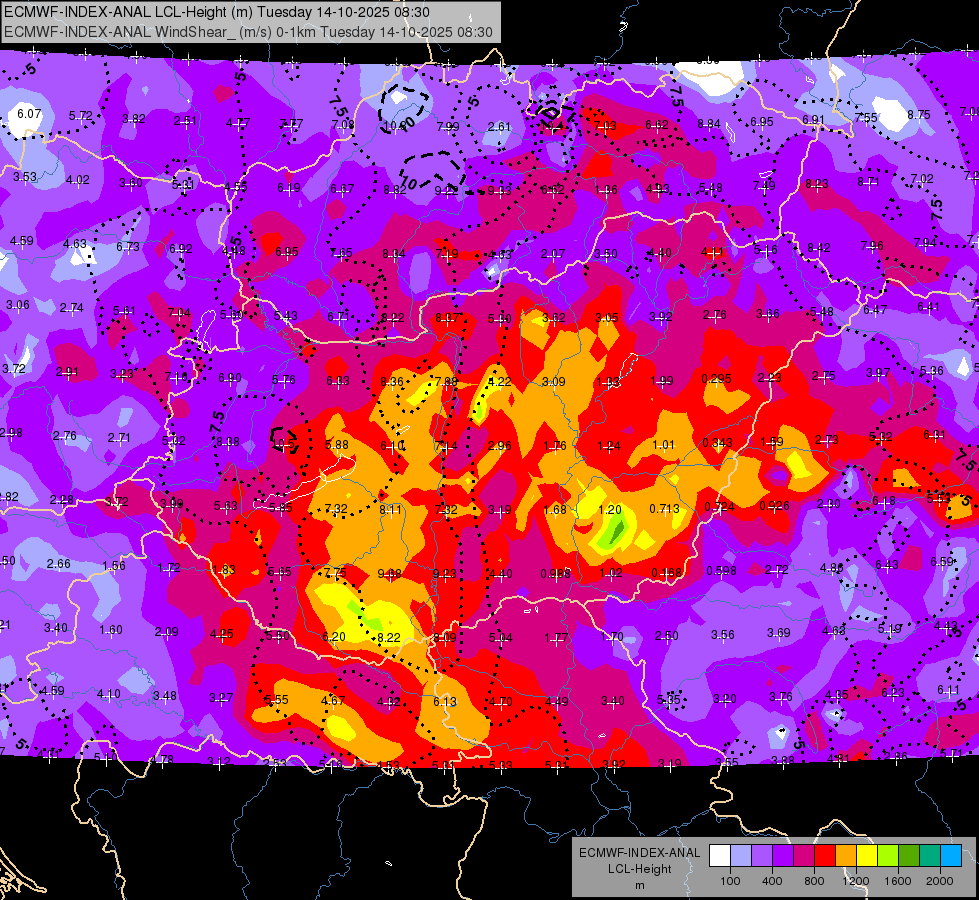Image resolution: width=979 pixels, height=900 pixels.
Task: Click the LCL-Height title line at top
Action: click(x=217, y=12)
